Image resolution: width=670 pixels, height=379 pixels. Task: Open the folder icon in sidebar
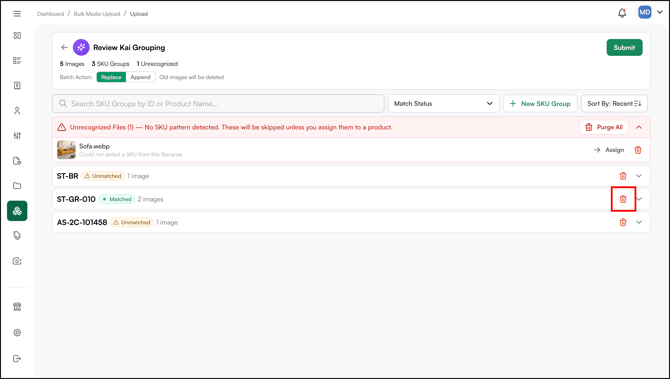tap(17, 186)
